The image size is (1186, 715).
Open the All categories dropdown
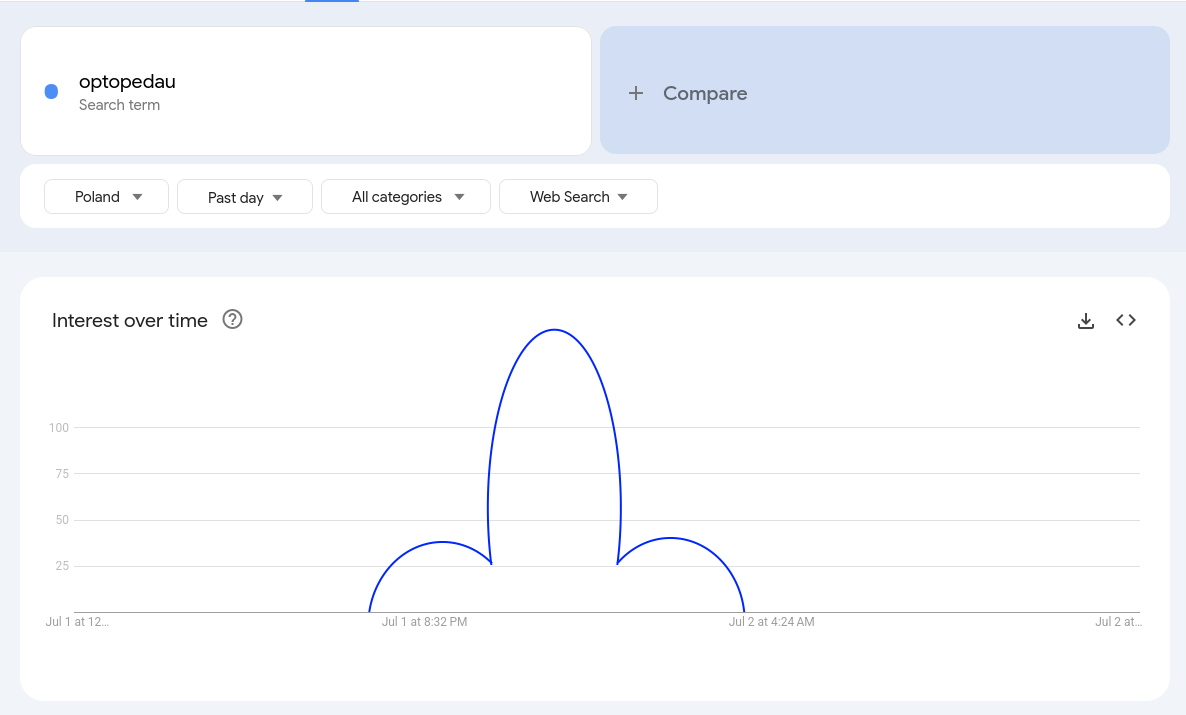click(406, 197)
